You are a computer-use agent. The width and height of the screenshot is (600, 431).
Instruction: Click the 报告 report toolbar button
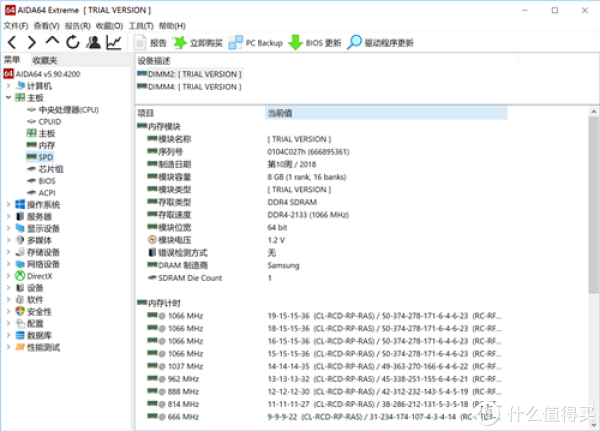(150, 42)
